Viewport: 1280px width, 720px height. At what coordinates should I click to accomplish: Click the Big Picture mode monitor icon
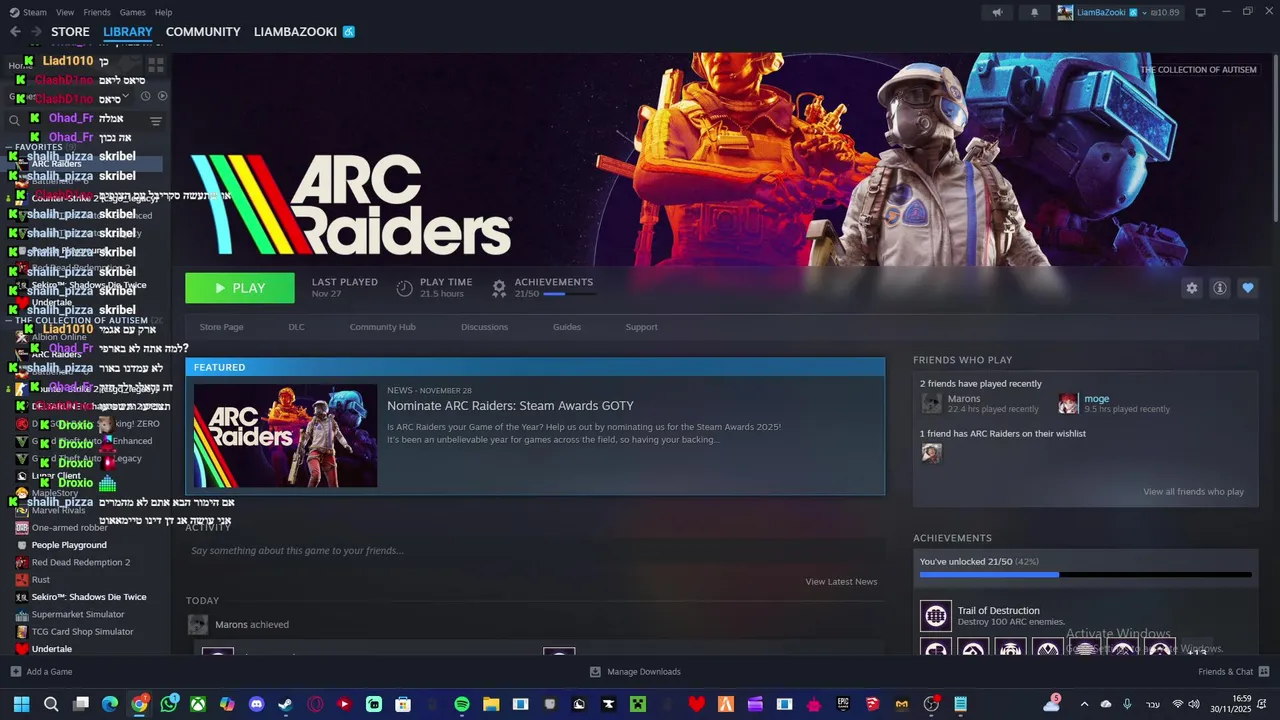coord(1200,12)
